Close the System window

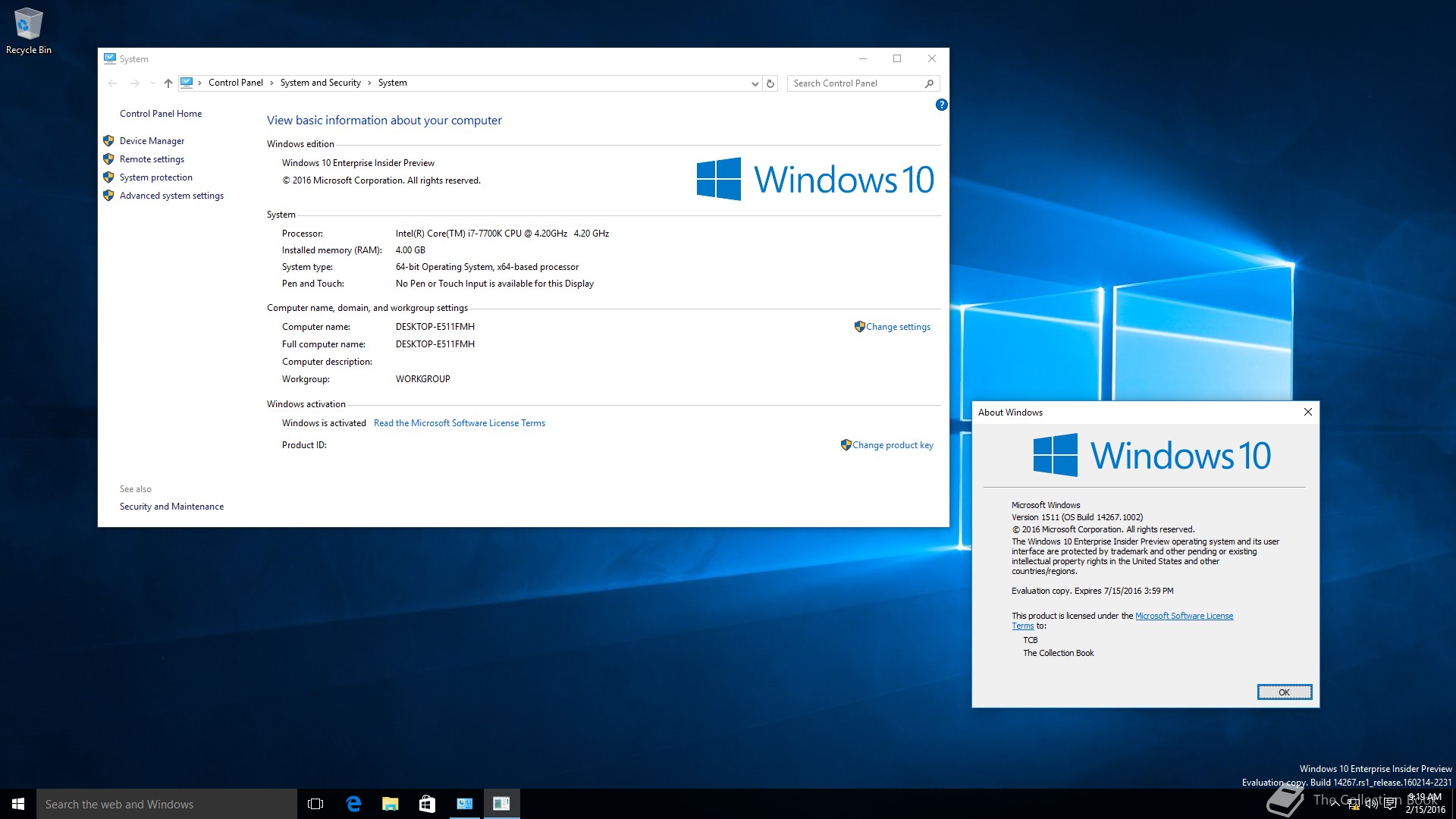tap(932, 58)
